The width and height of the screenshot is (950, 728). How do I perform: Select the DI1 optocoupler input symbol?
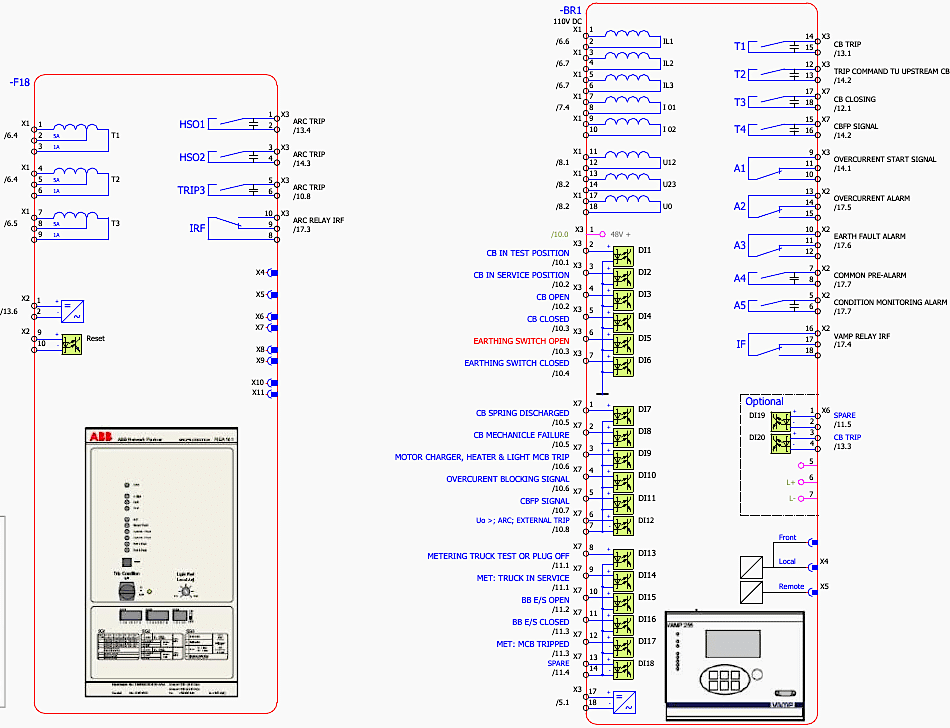(623, 256)
